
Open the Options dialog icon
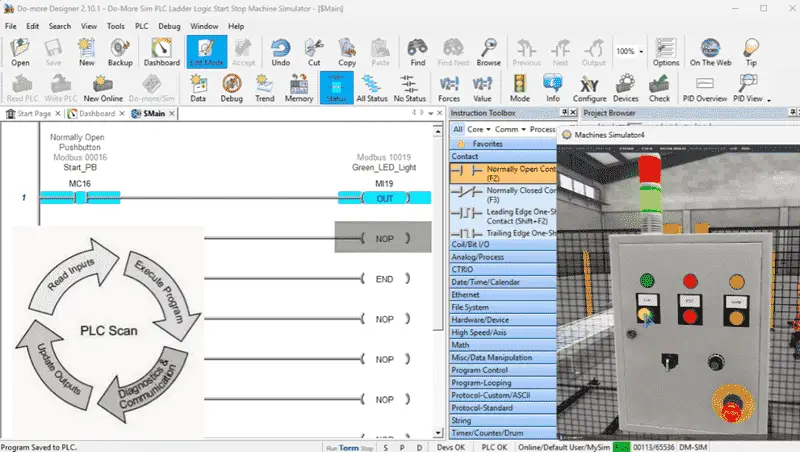click(x=666, y=52)
